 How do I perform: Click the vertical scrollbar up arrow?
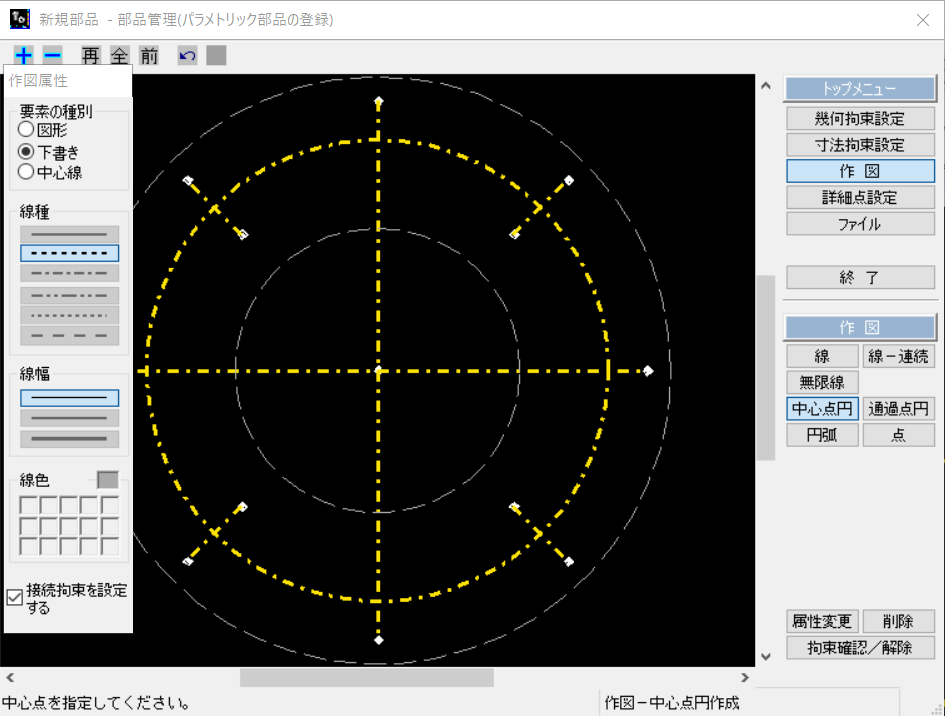tap(765, 86)
